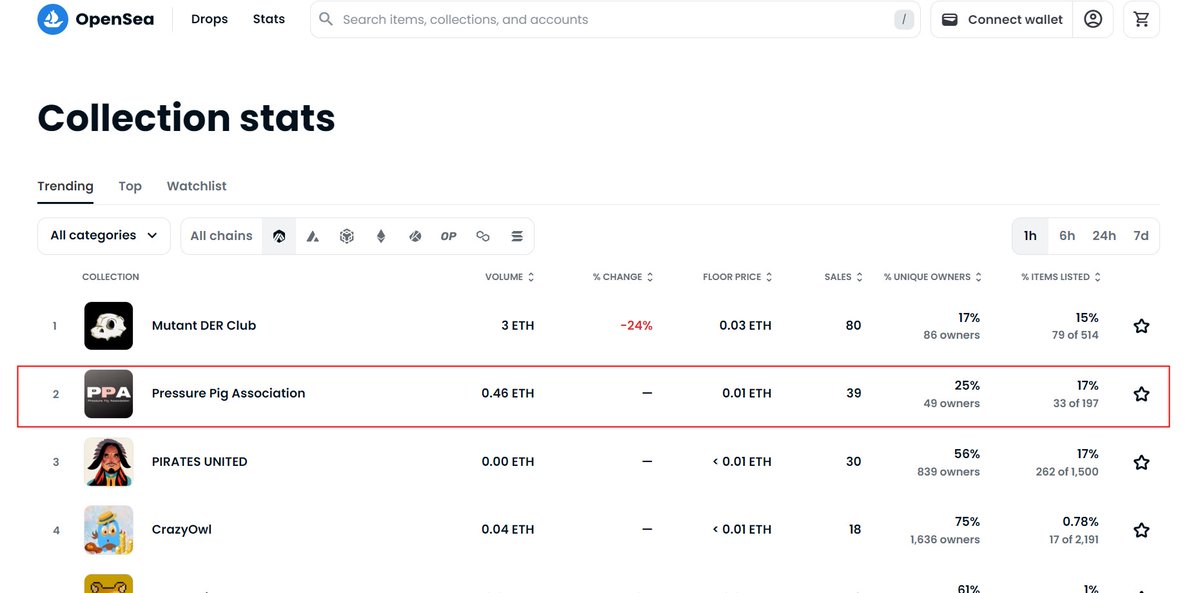
Task: Click the 49 owners text
Action: click(x=952, y=404)
